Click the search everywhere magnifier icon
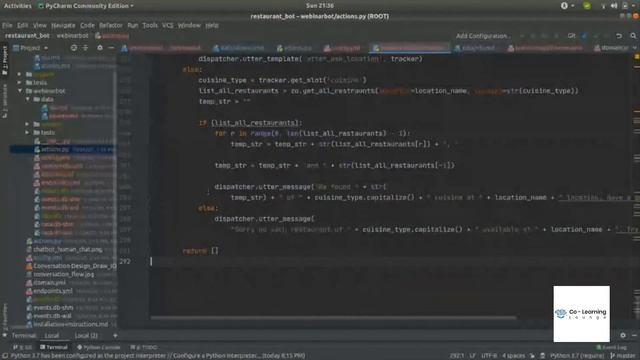The height and width of the screenshot is (360, 640). click(633, 36)
